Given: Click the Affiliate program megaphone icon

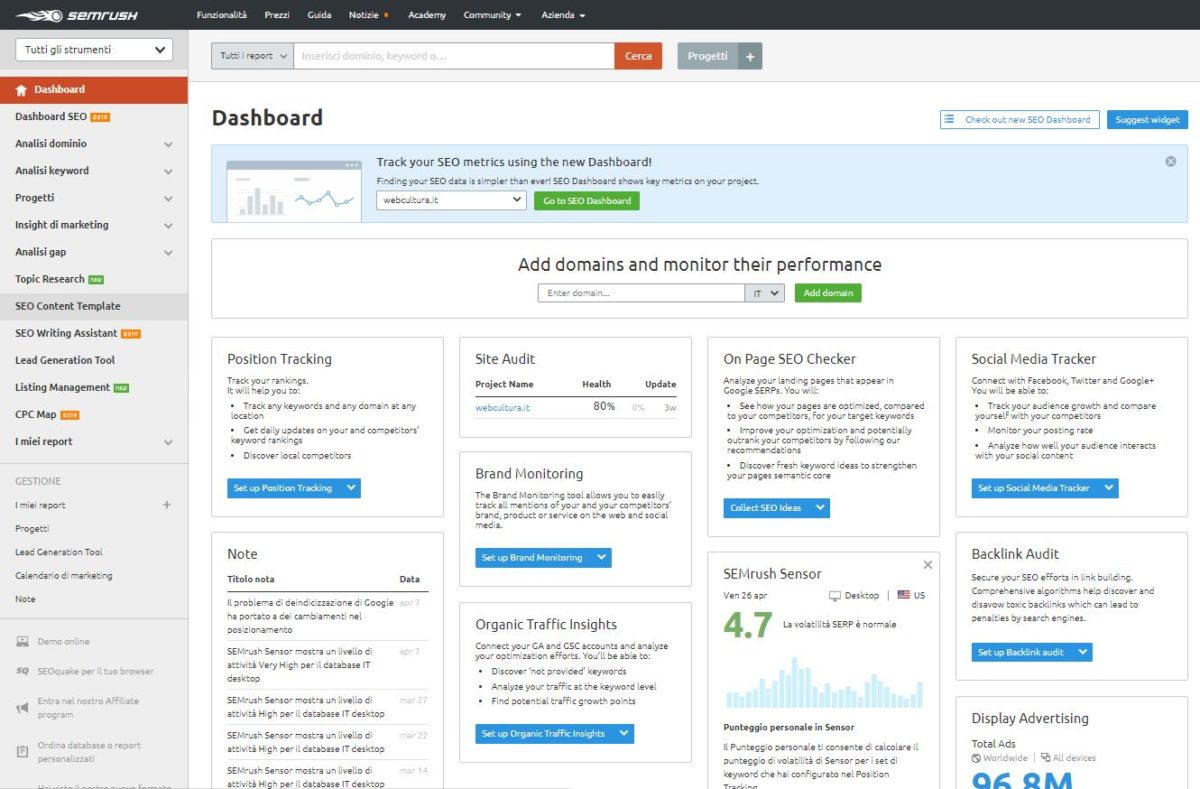Looking at the screenshot, I should click(x=22, y=708).
